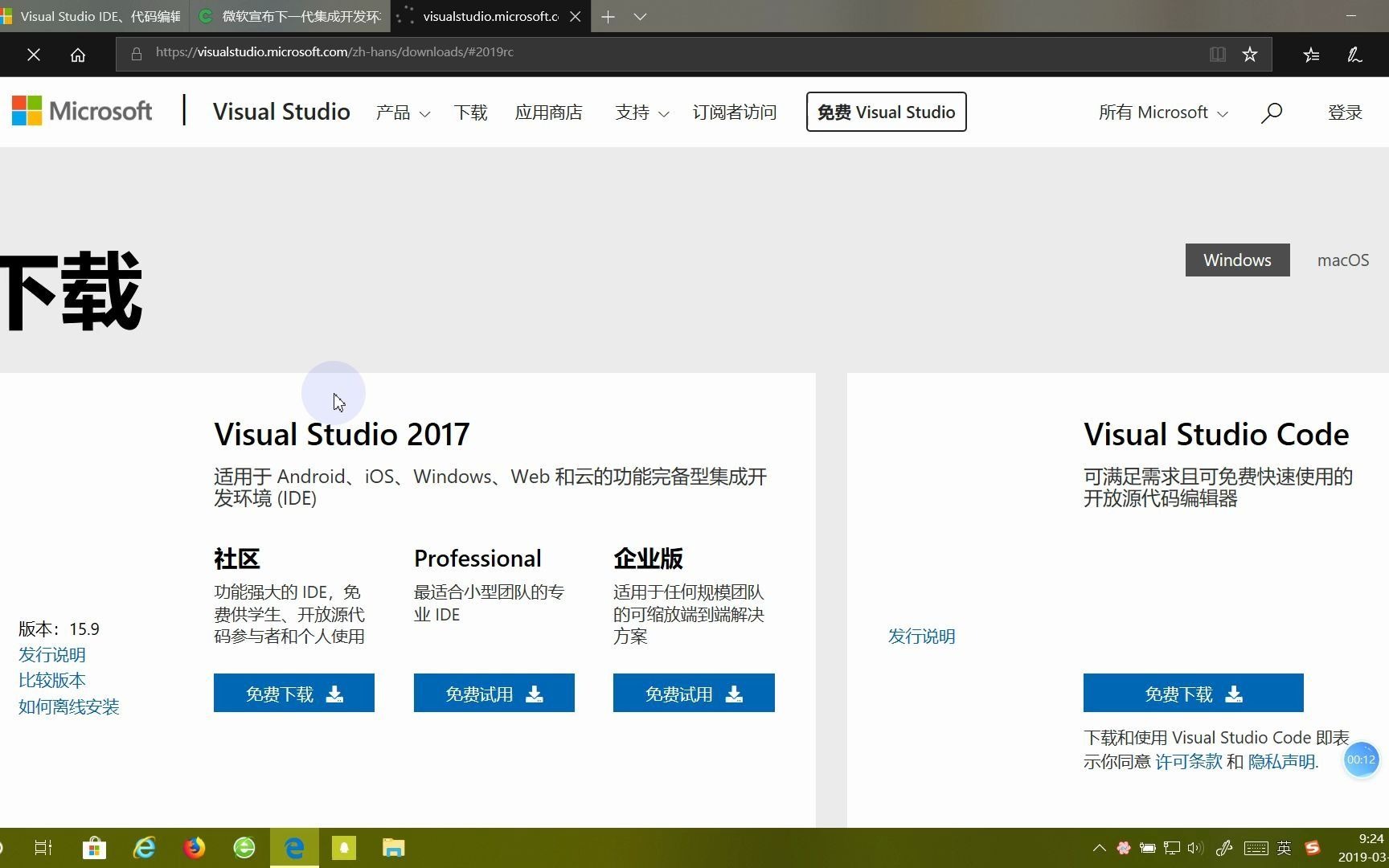The image size is (1389, 868).
Task: Go to browser home page
Action: (78, 55)
